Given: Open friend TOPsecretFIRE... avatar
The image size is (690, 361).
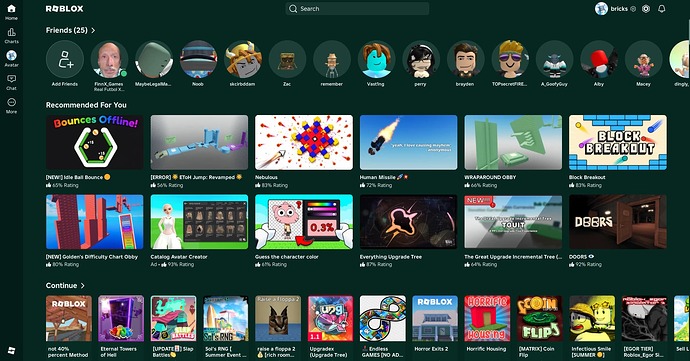Looking at the screenshot, I should click(510, 59).
